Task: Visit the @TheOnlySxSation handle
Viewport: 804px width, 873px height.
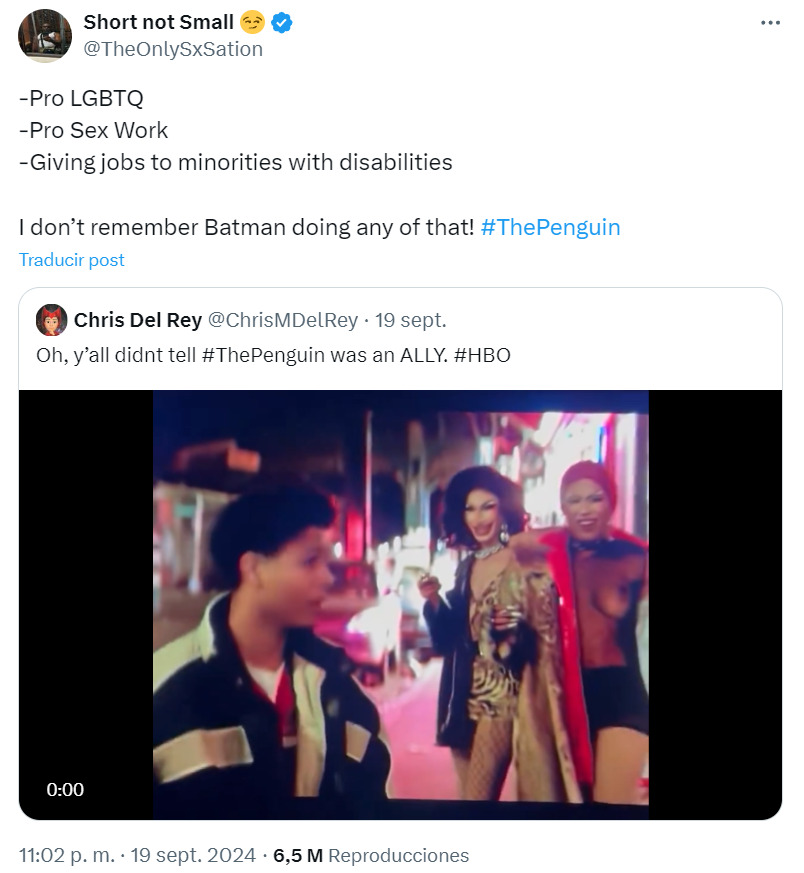Action: 173,48
